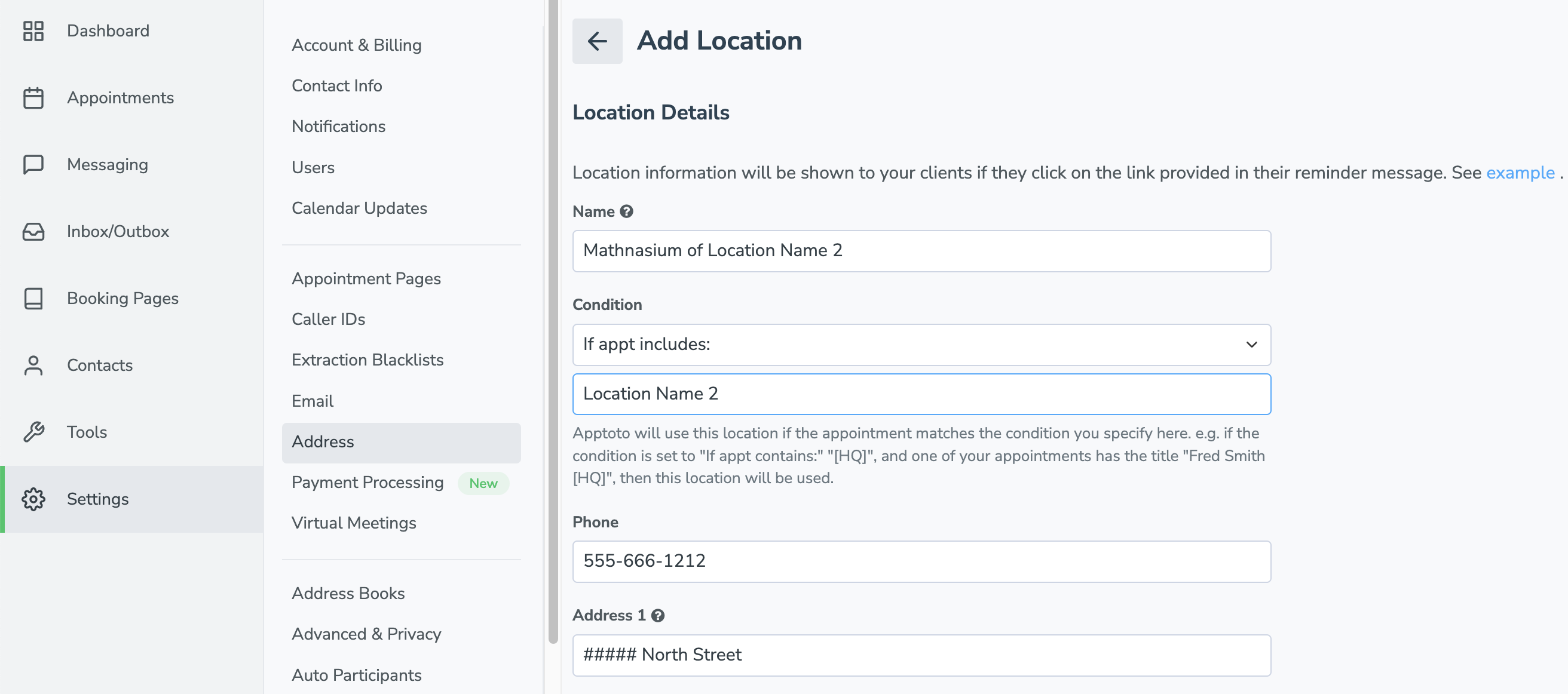Click the Address 1 input field

(x=921, y=655)
